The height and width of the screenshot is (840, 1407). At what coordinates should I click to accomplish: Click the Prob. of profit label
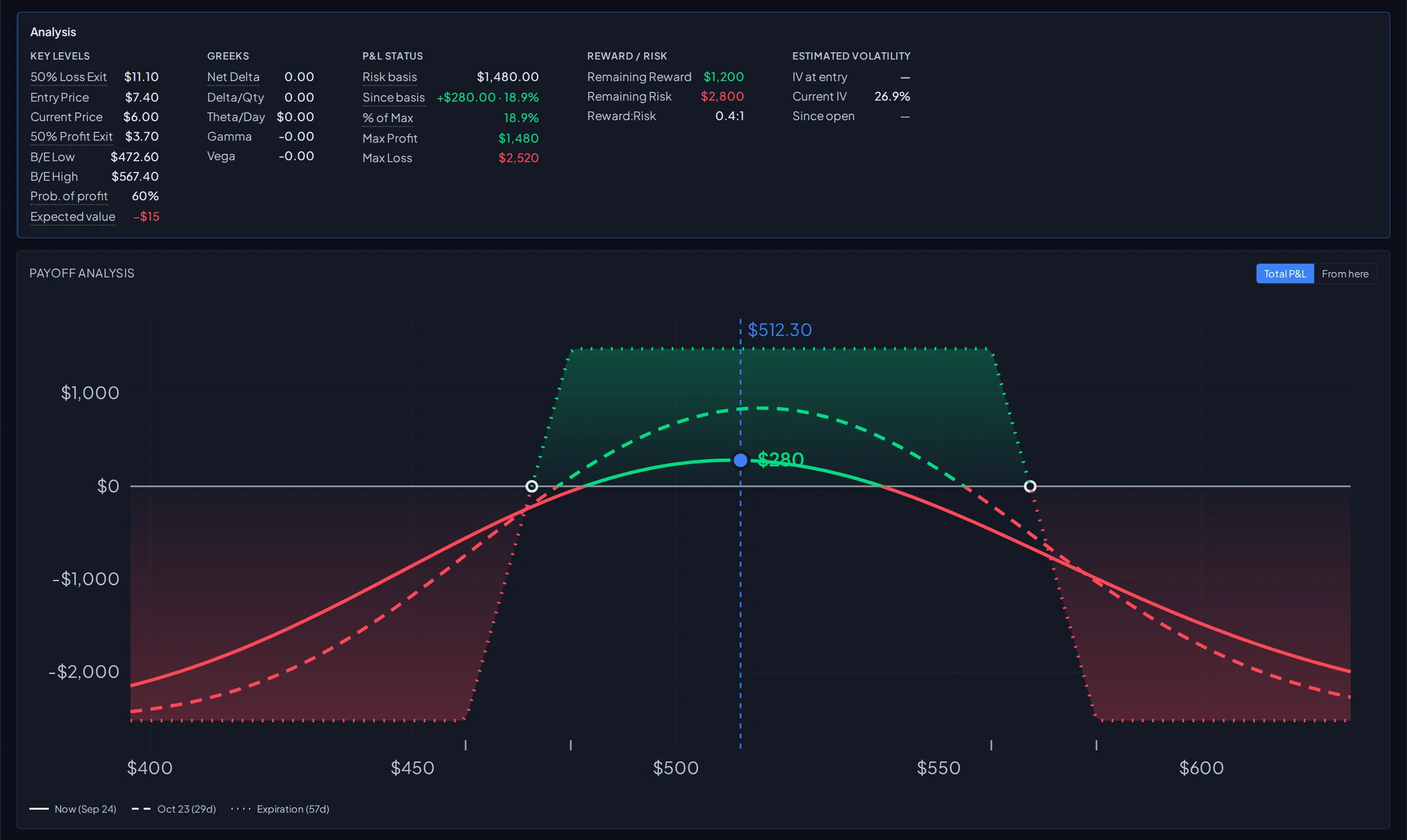click(69, 196)
